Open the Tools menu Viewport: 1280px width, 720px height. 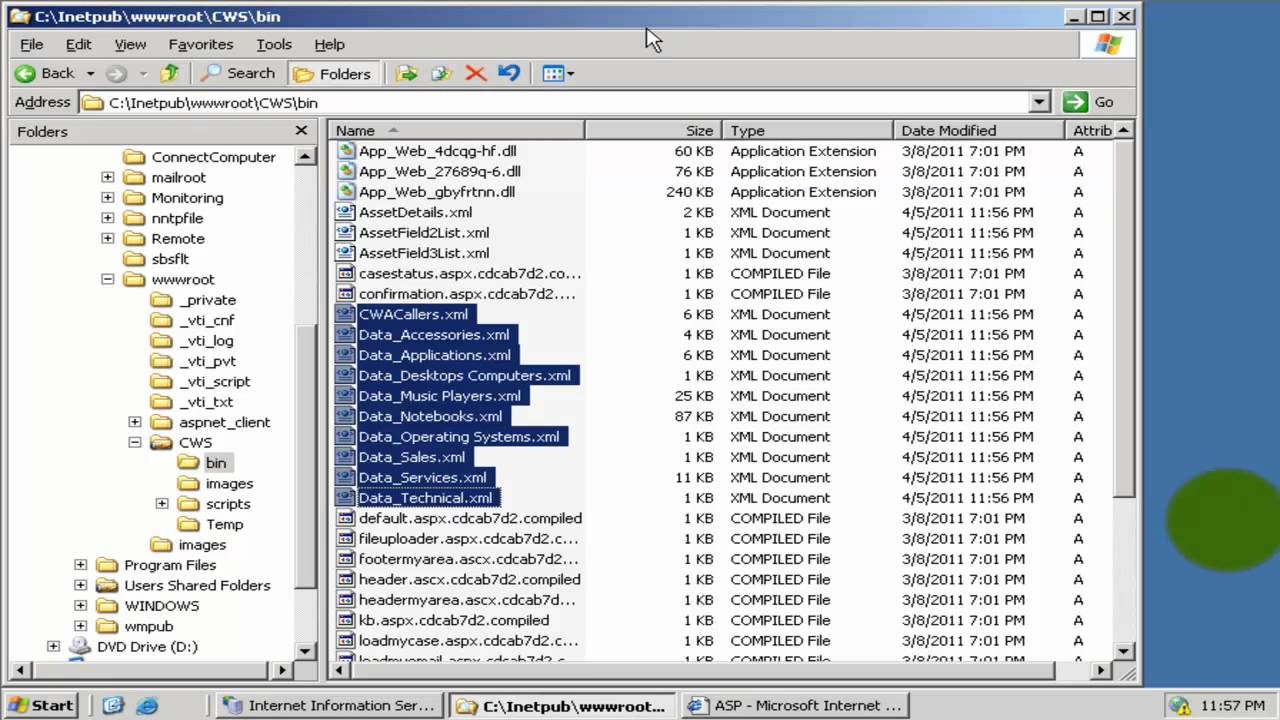274,44
